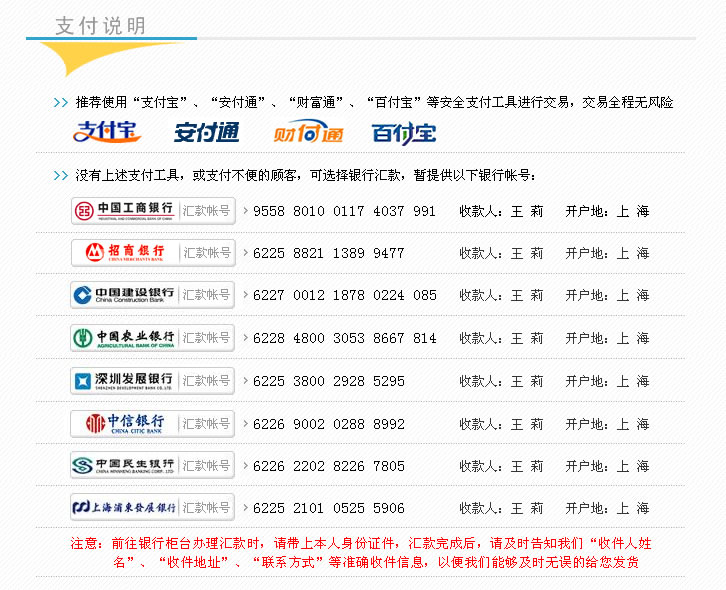The height and width of the screenshot is (590, 726).
Task: Click 汇款帐号 label beside 中信银行
Action: pos(206,424)
